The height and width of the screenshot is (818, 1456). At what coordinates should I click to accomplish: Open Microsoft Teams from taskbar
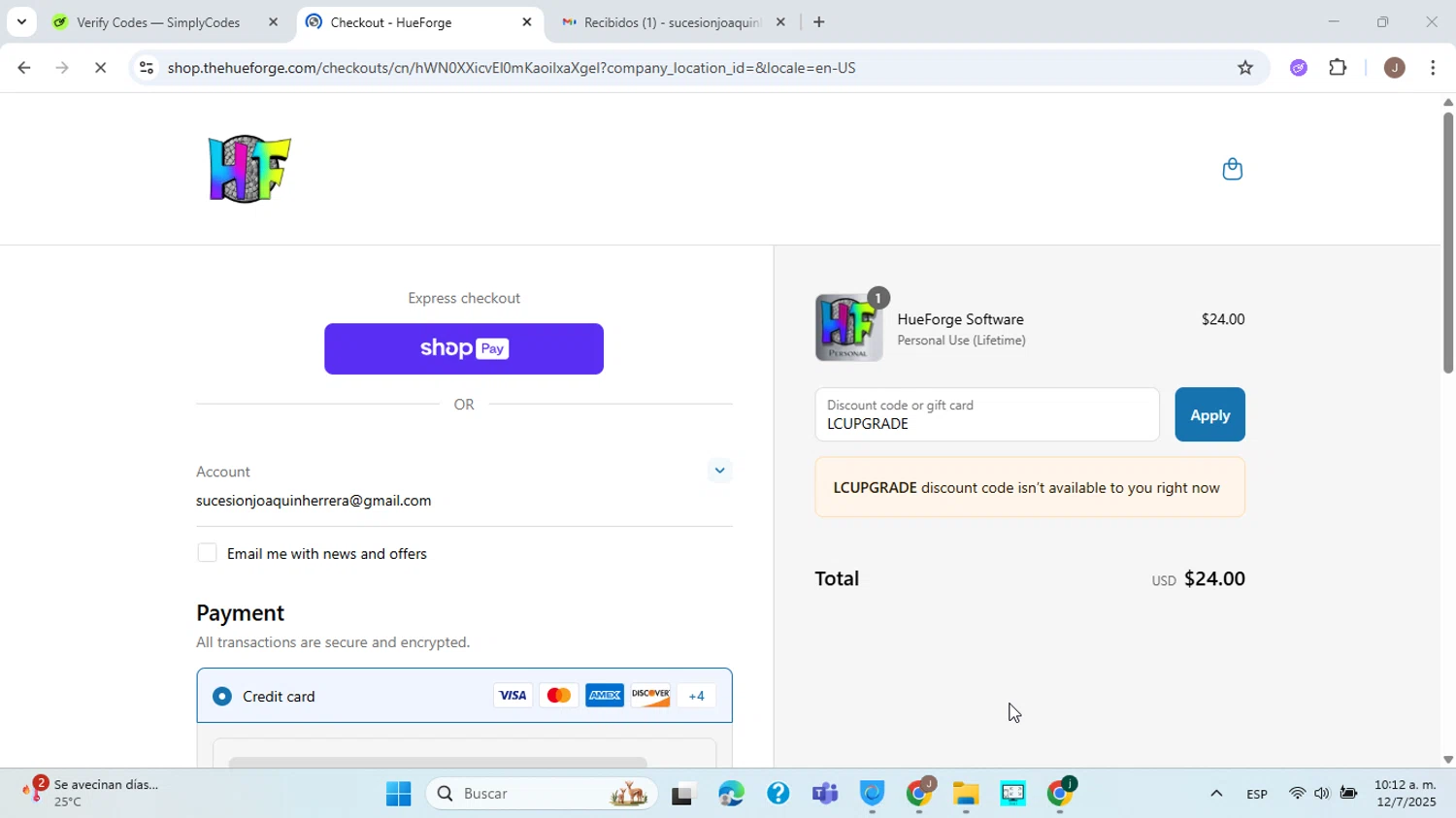pos(825,794)
